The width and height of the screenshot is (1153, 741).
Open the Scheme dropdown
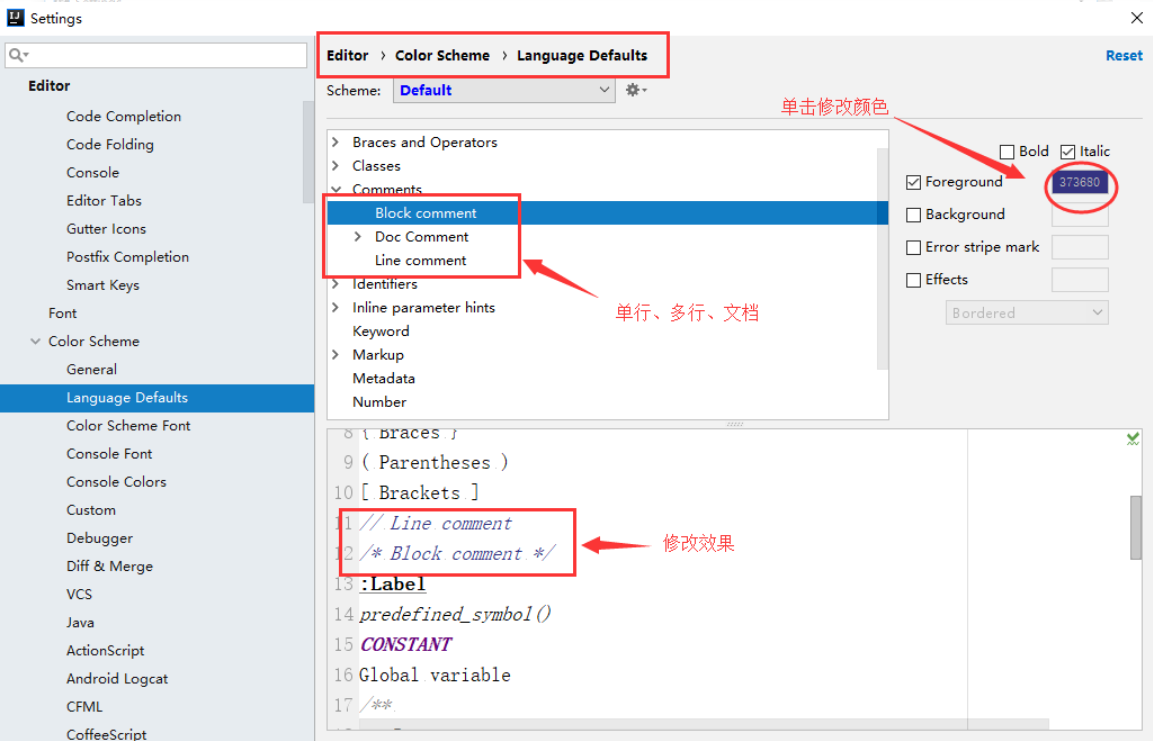[504, 90]
